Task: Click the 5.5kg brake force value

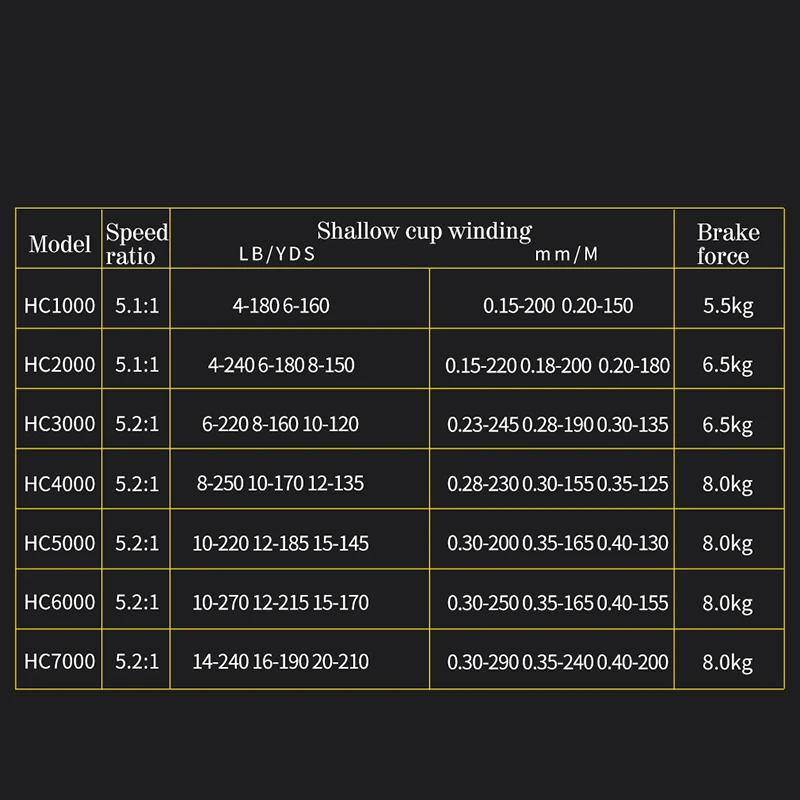Action: point(727,305)
